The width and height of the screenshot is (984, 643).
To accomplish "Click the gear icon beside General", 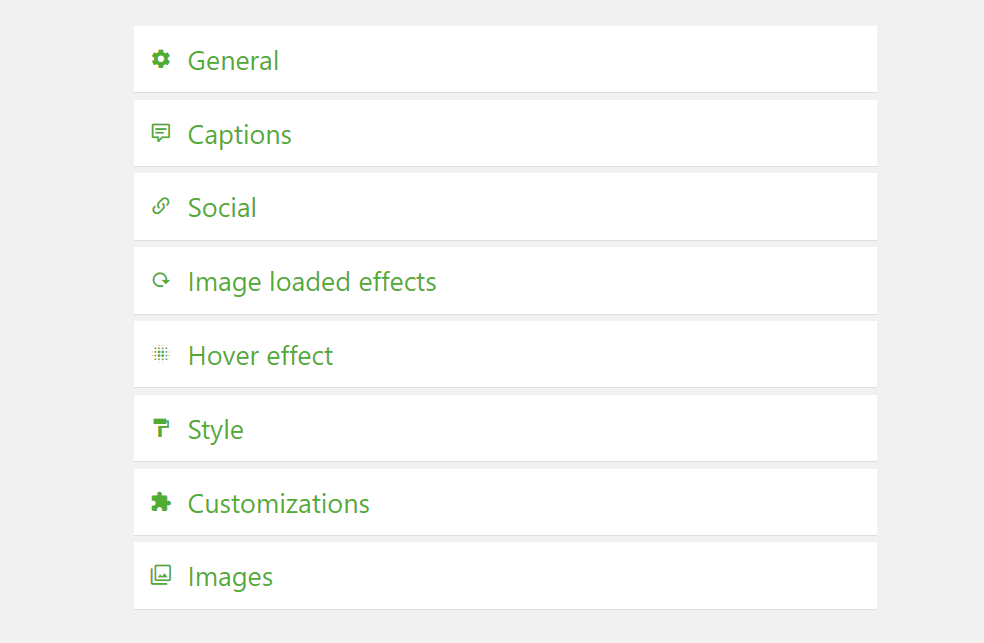I will pyautogui.click(x=161, y=59).
